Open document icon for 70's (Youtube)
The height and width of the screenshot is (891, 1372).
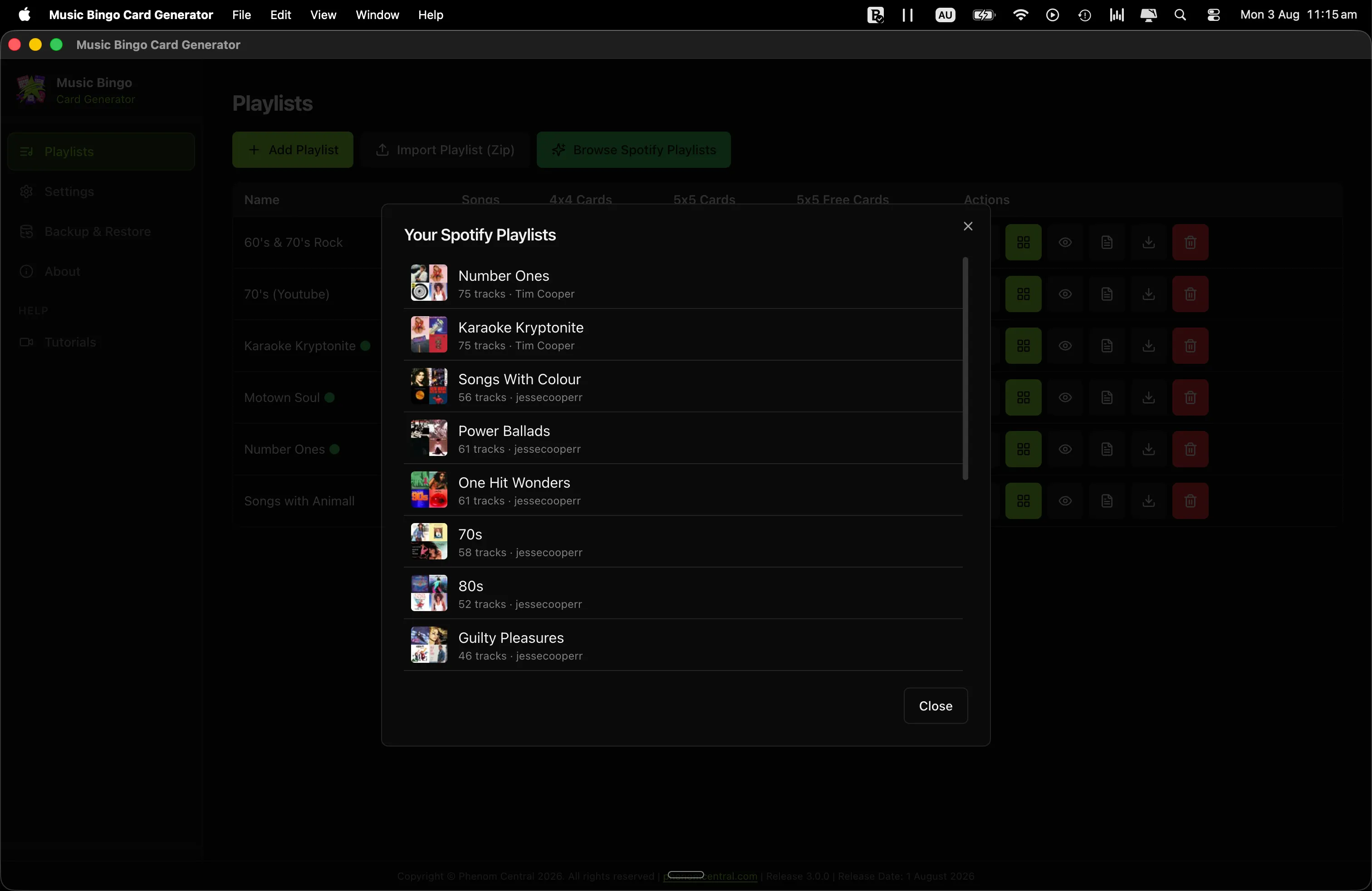1106,294
